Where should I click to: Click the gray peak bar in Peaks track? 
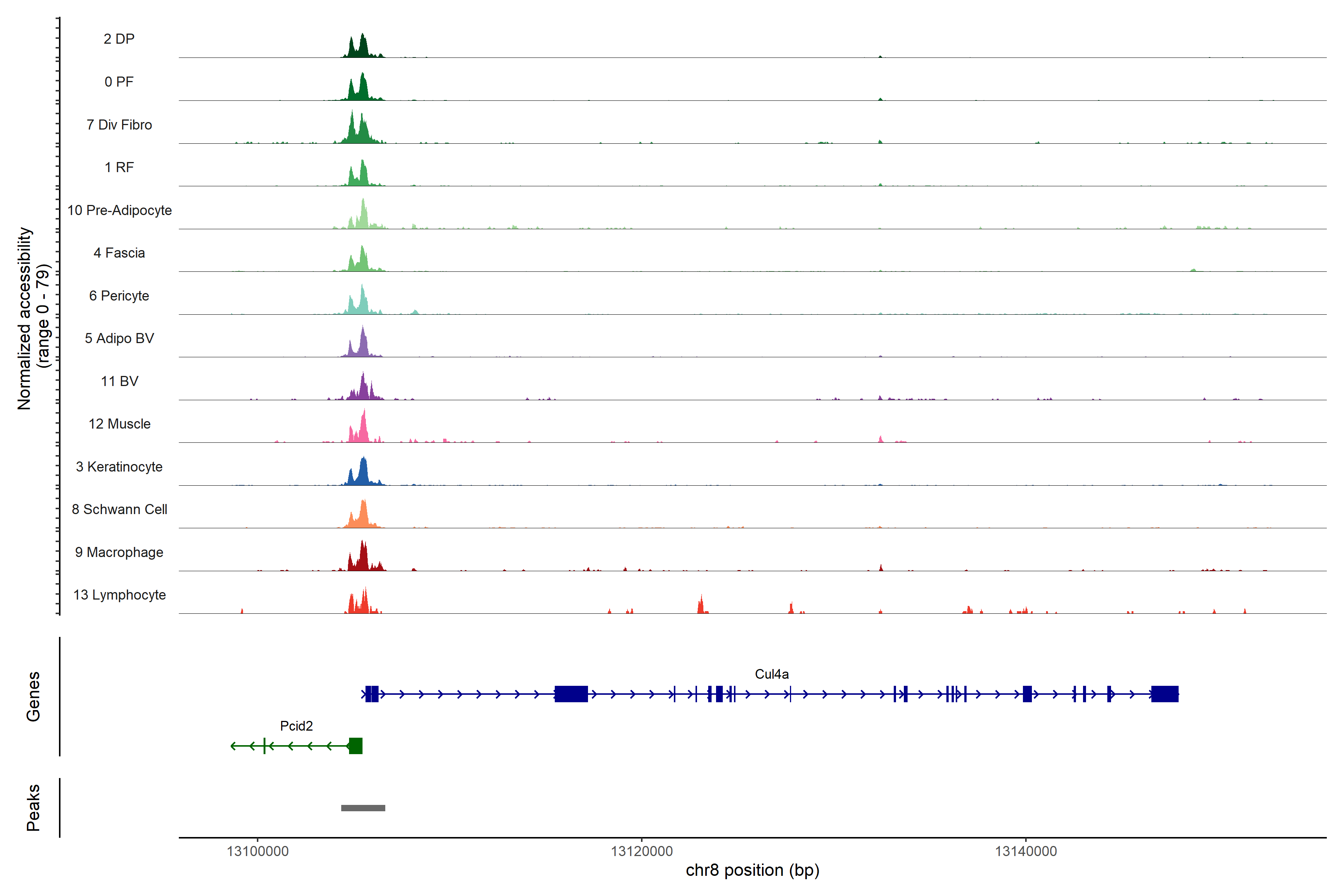click(x=363, y=808)
